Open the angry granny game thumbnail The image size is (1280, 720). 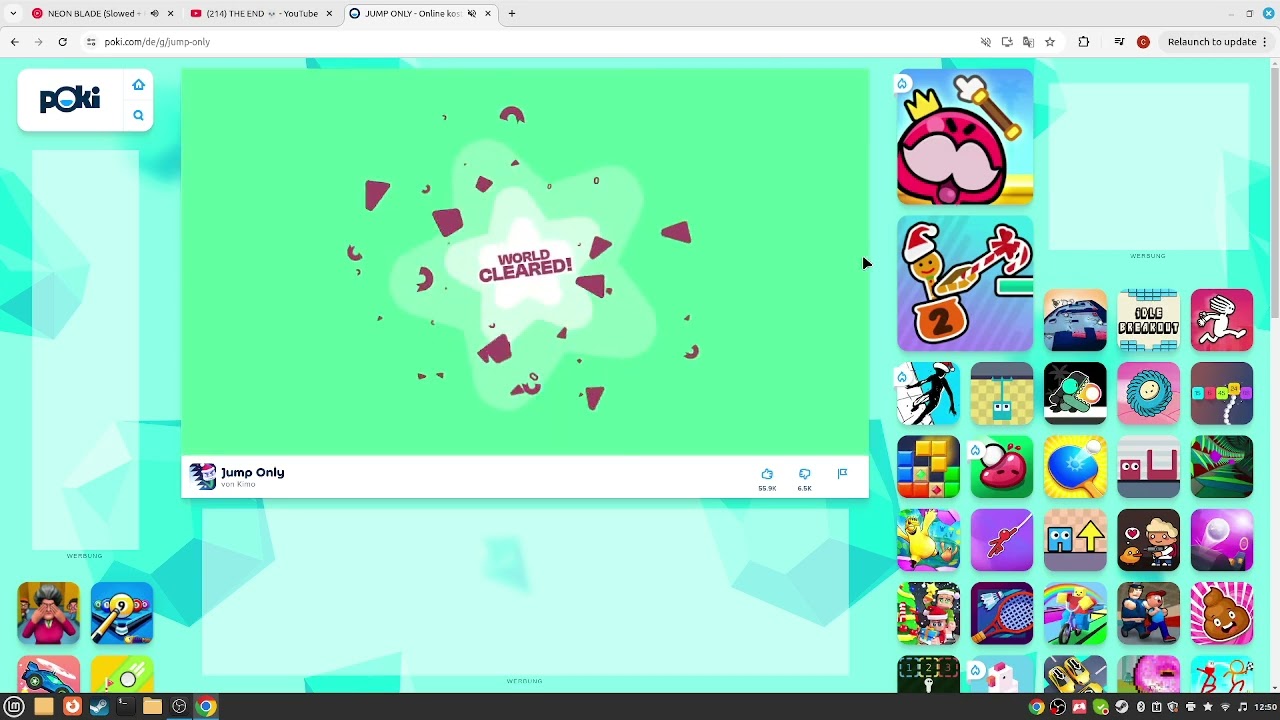coord(48,613)
